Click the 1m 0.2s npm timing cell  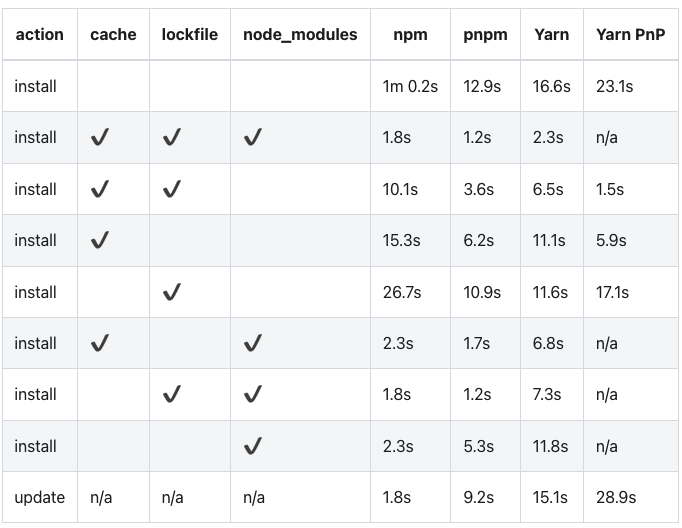410,86
